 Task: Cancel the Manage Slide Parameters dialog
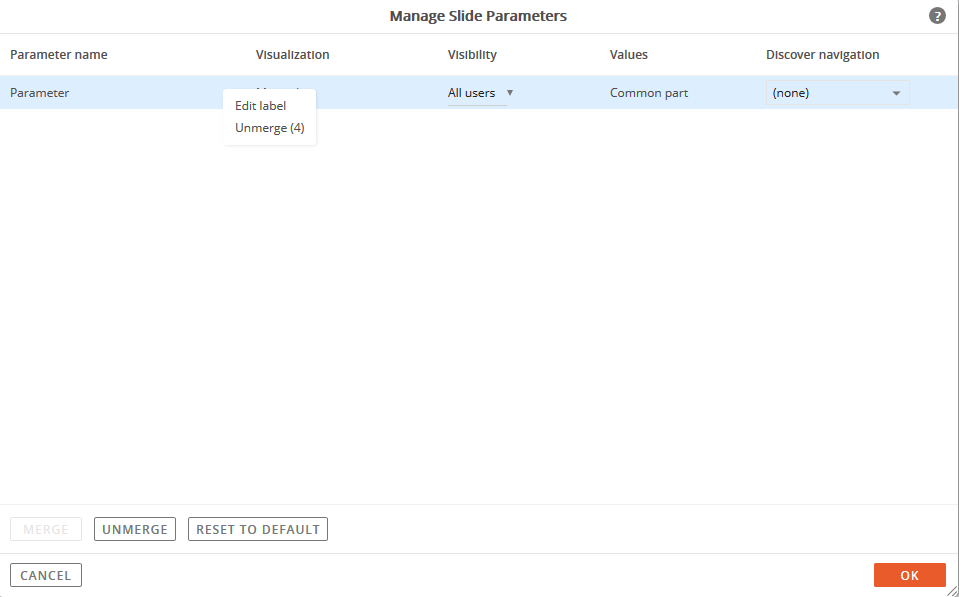[46, 575]
